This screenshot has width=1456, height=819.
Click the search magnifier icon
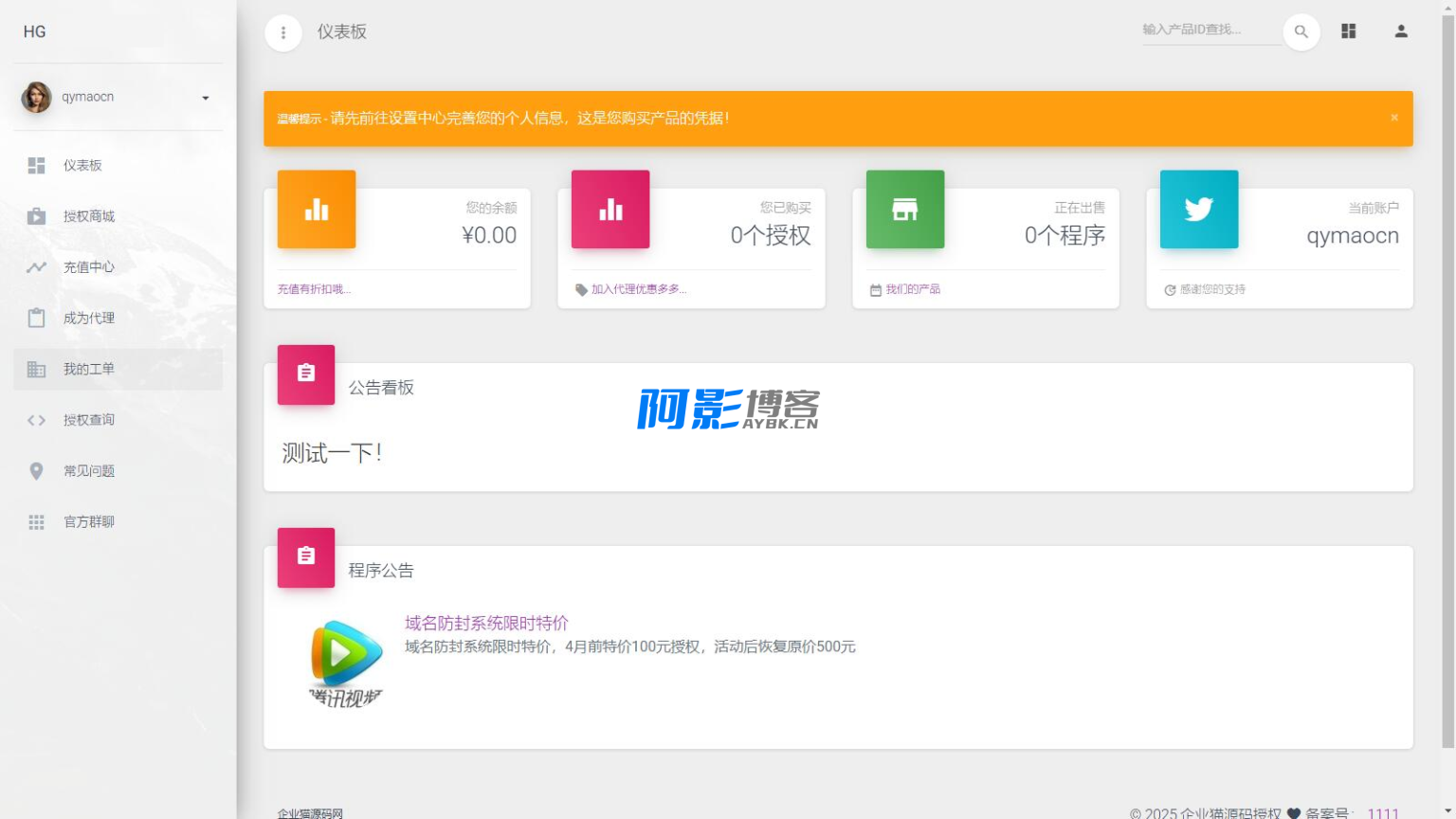(1301, 32)
